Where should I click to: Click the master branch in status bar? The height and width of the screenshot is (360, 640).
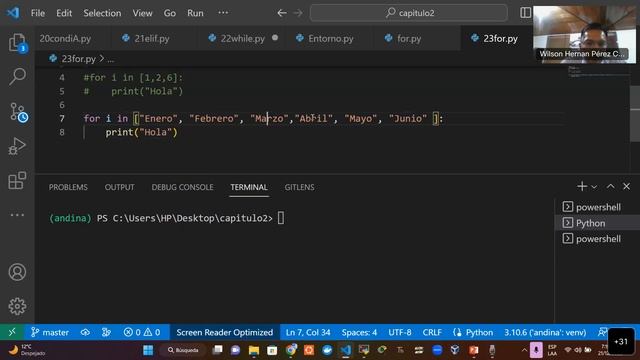tap(50, 332)
